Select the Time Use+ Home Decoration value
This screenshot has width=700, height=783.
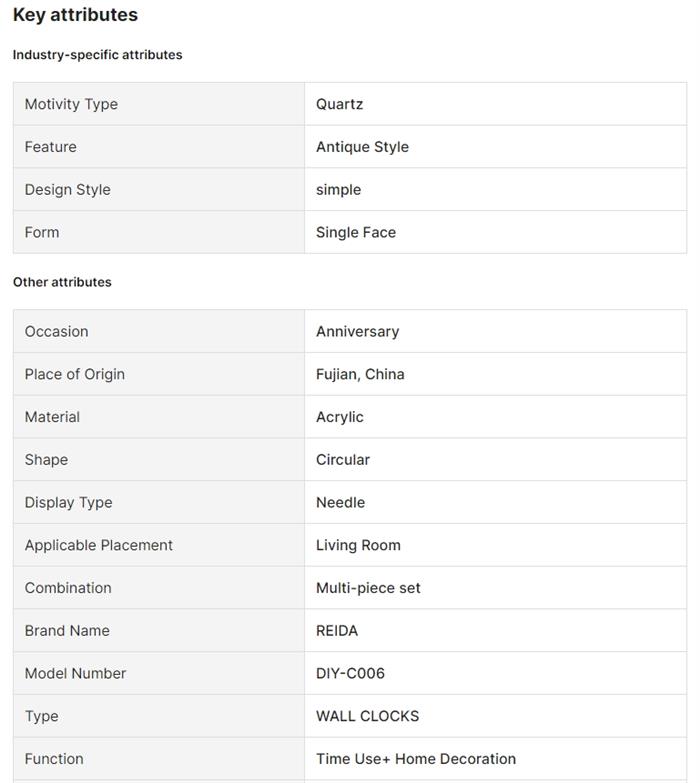[415, 759]
